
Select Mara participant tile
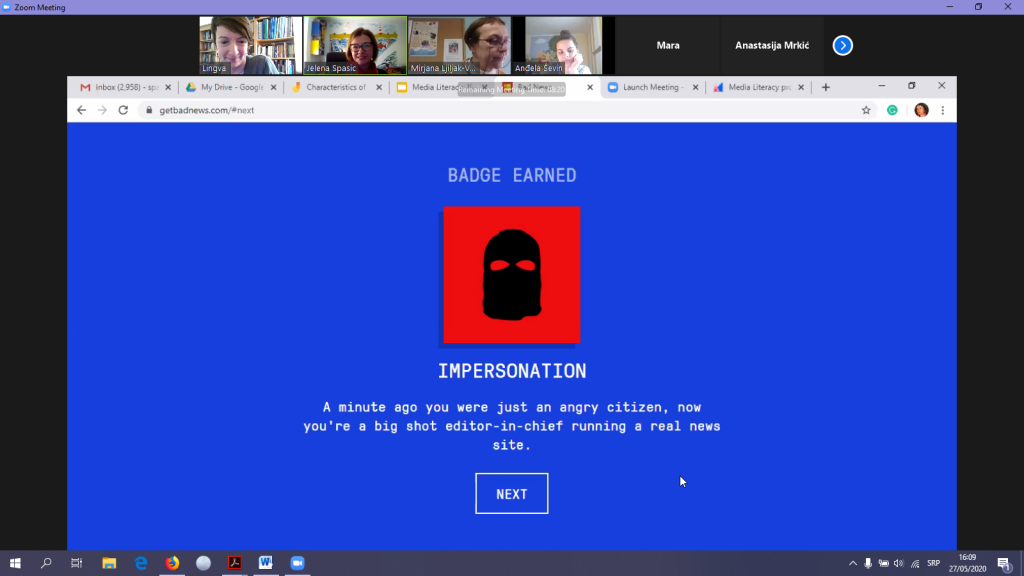(x=667, y=45)
